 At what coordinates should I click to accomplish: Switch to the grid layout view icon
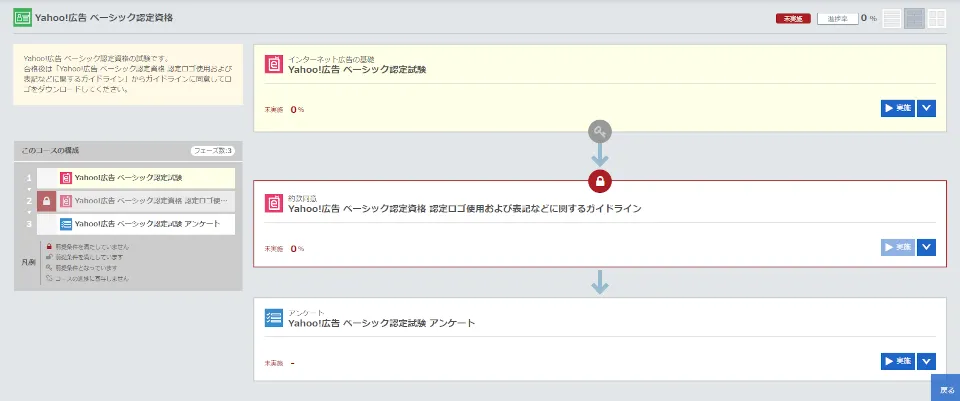pos(937,18)
